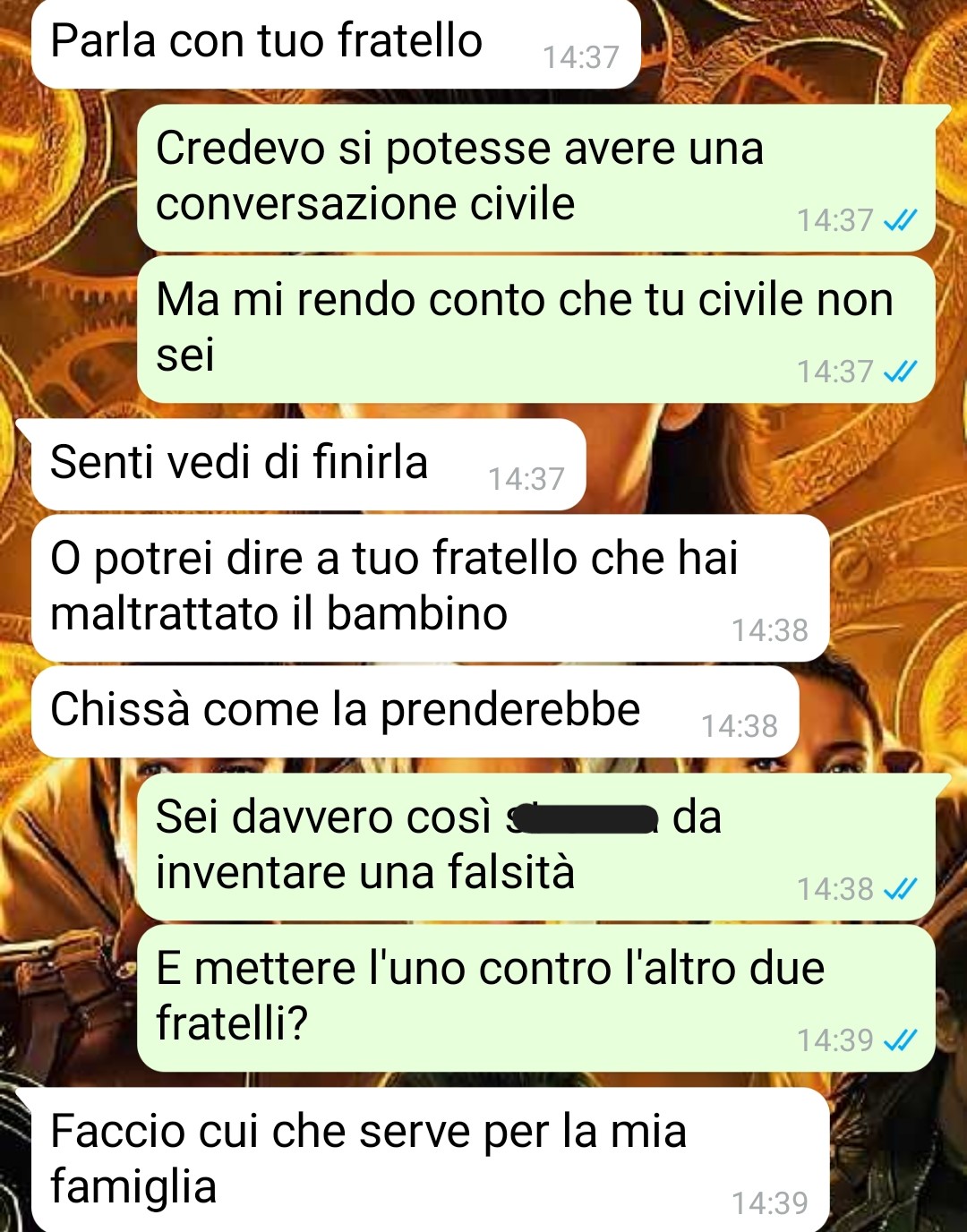Click the blue read checkmarks on 'conversazione civile' message

[900, 219]
